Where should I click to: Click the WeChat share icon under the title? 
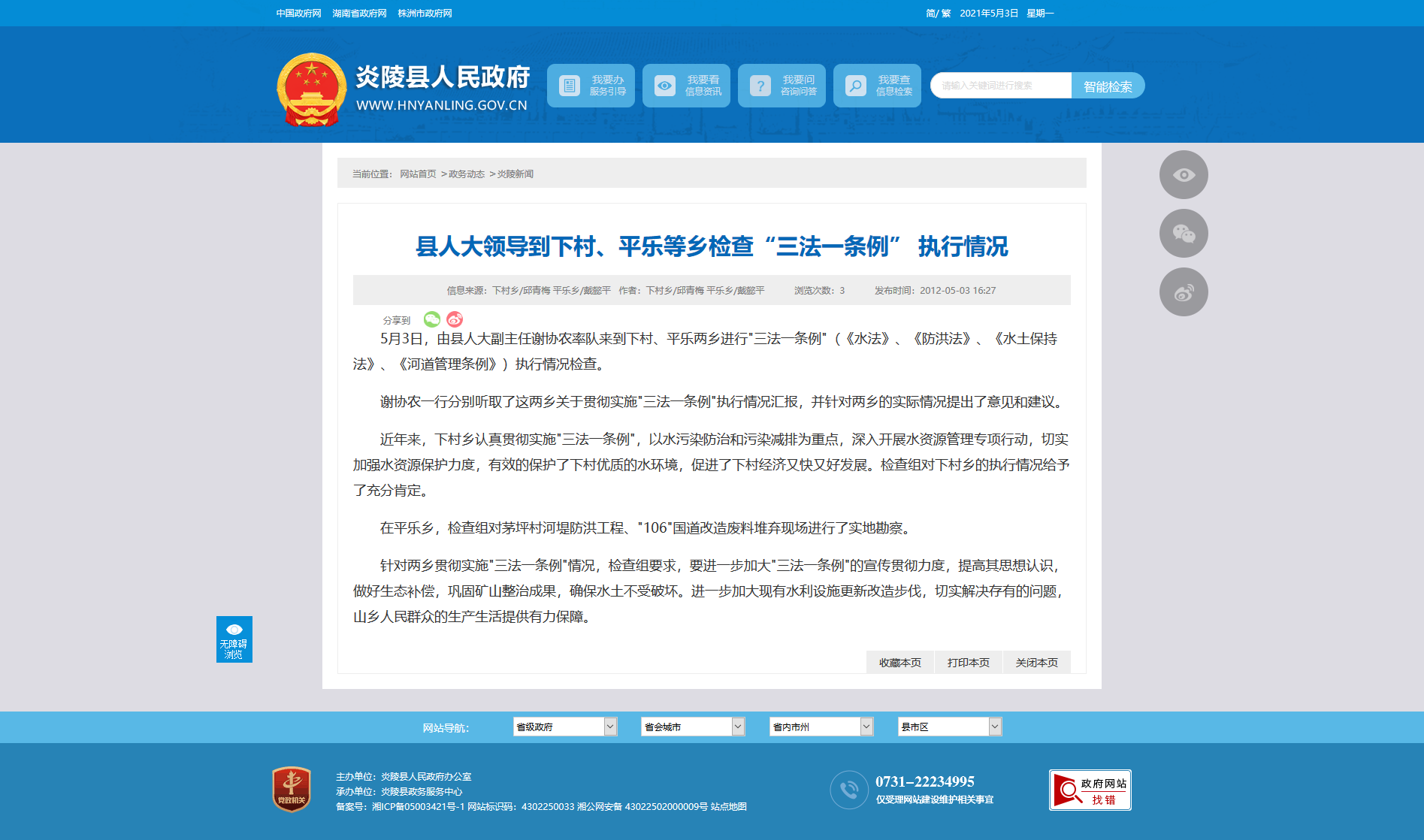[x=431, y=319]
